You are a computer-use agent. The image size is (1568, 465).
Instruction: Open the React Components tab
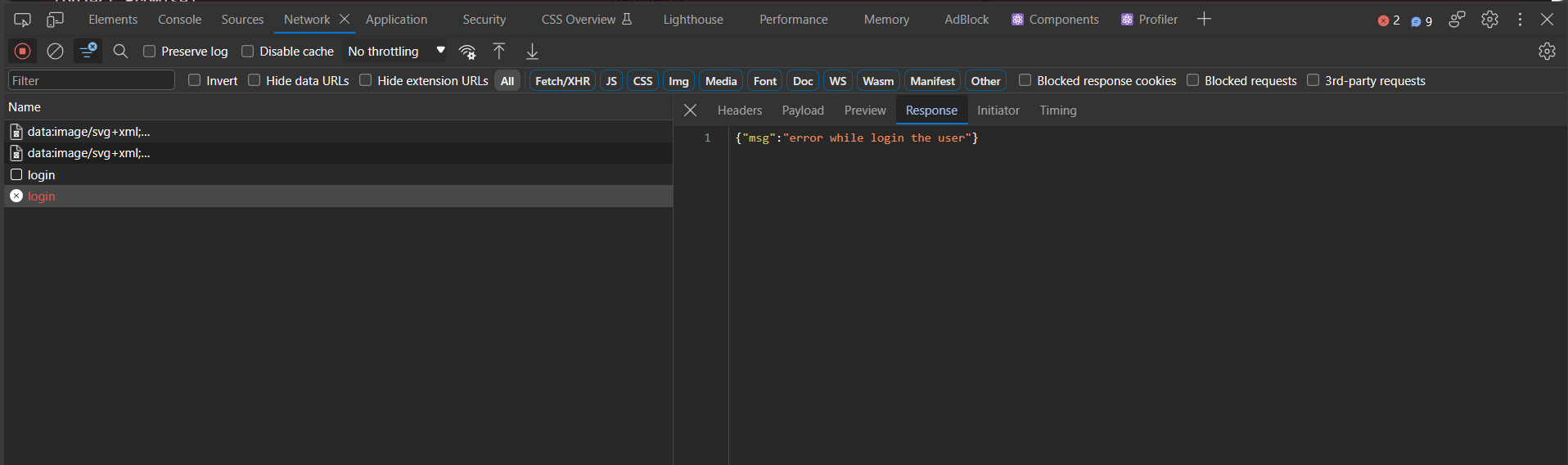point(1055,20)
